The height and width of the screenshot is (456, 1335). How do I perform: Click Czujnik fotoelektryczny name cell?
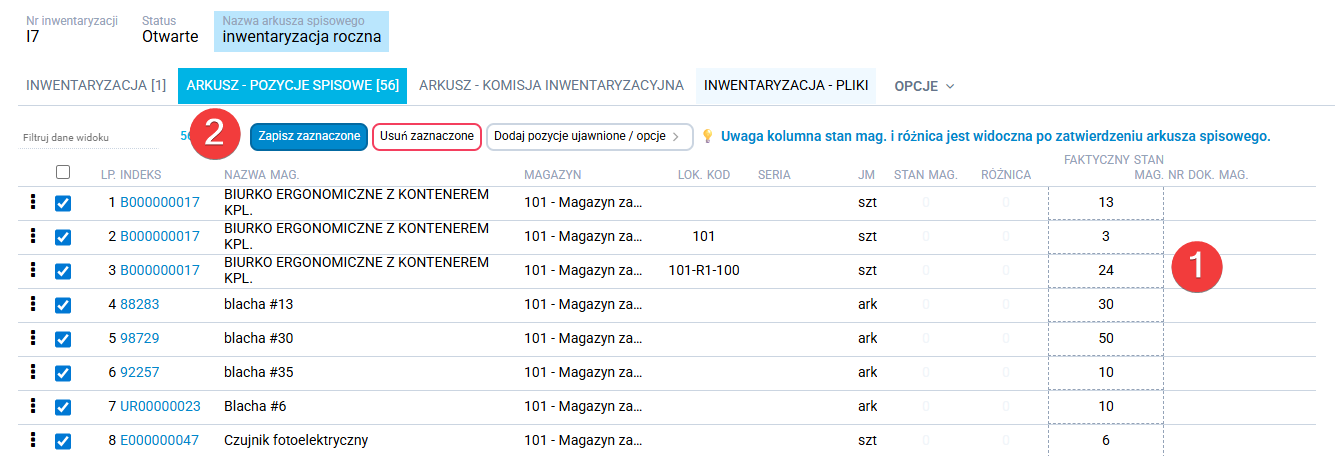[x=297, y=440]
